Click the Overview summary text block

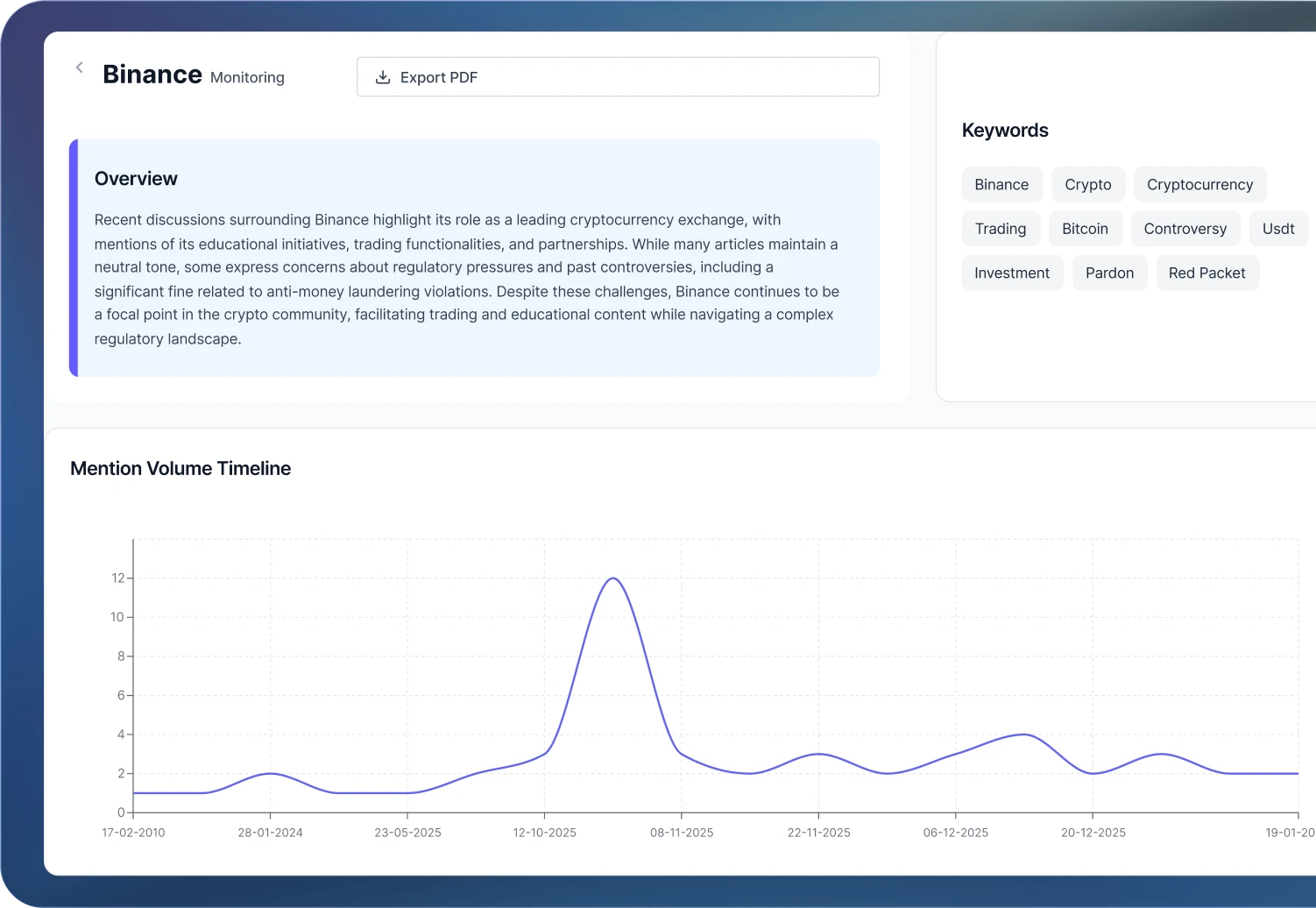[467, 279]
